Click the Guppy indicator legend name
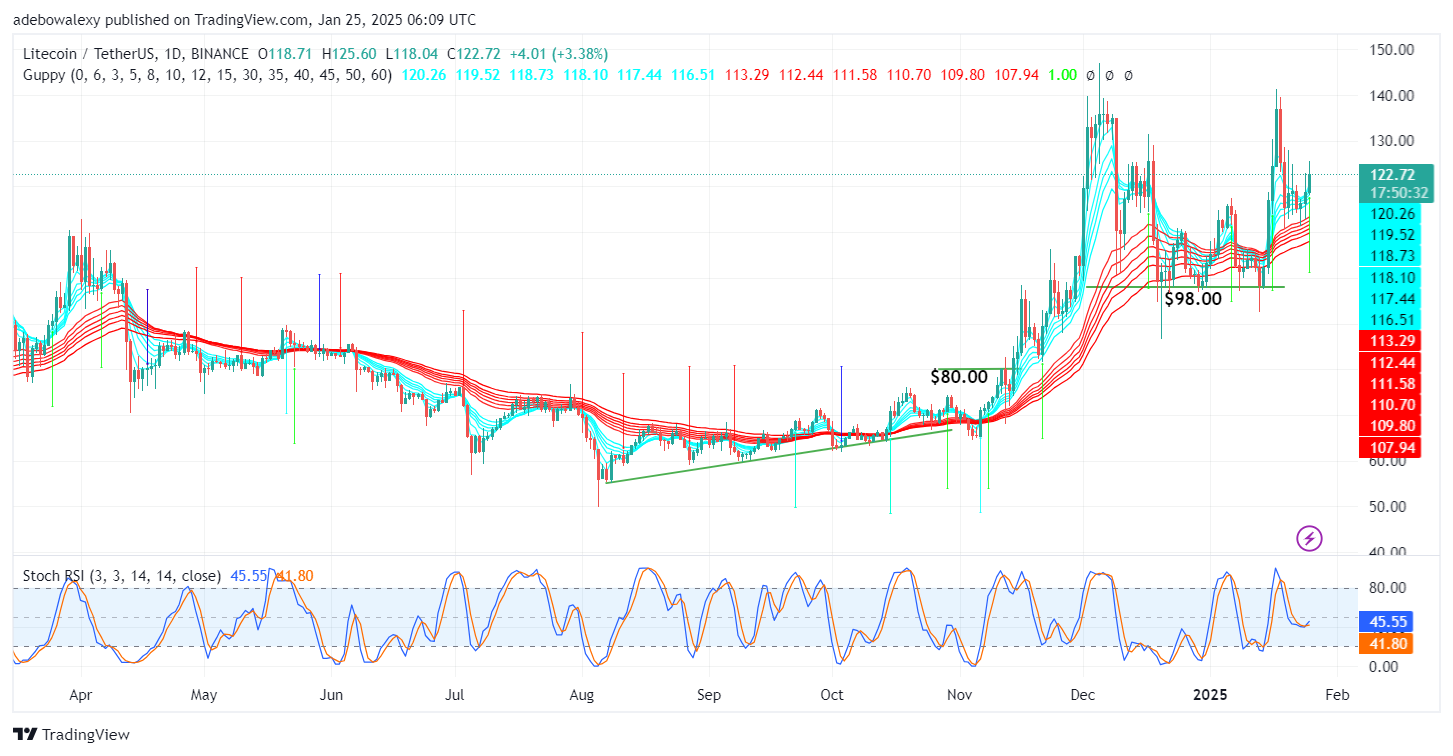The image size is (1453, 756). click(x=44, y=75)
